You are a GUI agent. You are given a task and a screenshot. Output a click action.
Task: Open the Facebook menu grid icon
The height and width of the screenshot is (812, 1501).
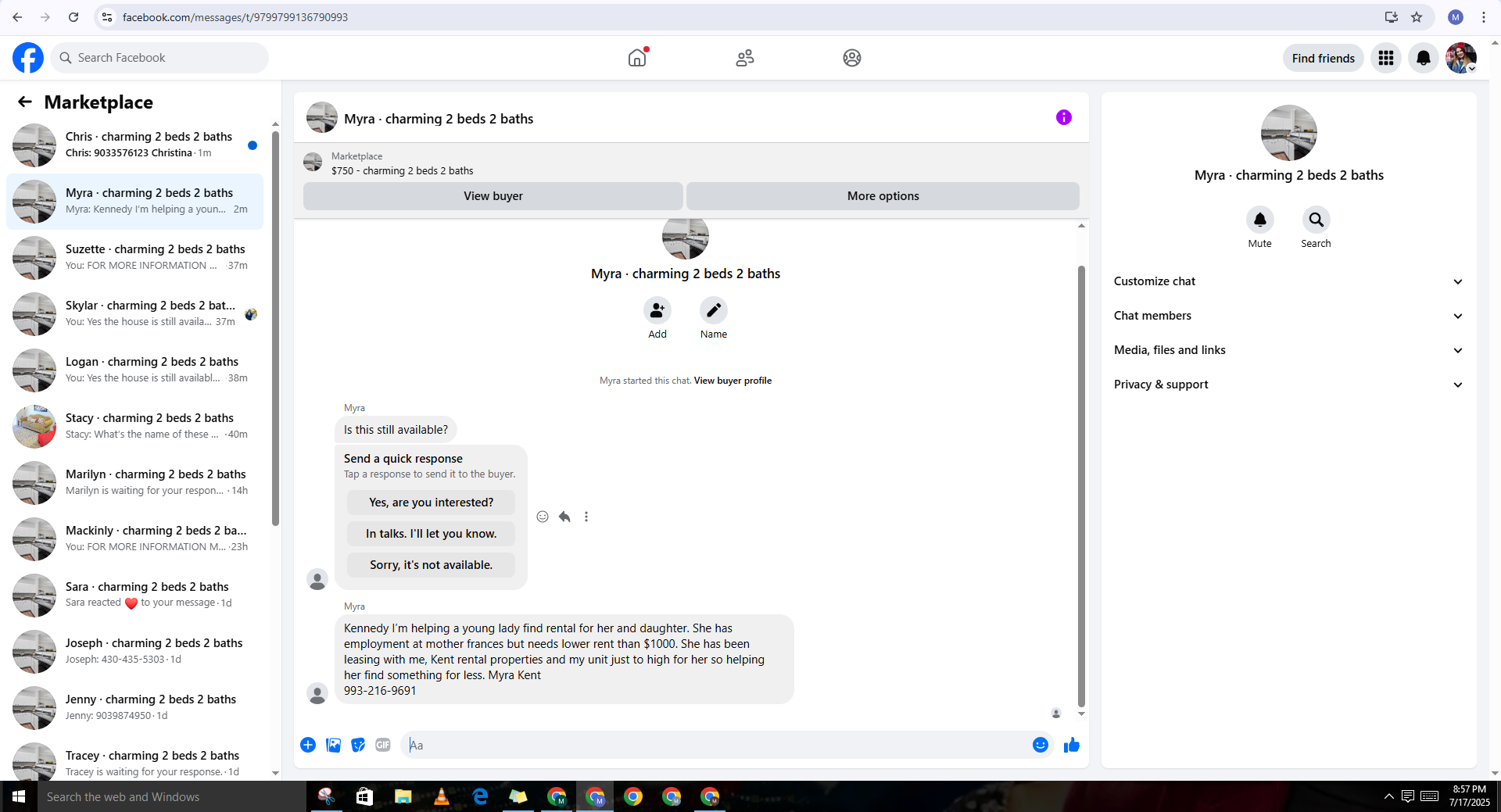click(1386, 58)
